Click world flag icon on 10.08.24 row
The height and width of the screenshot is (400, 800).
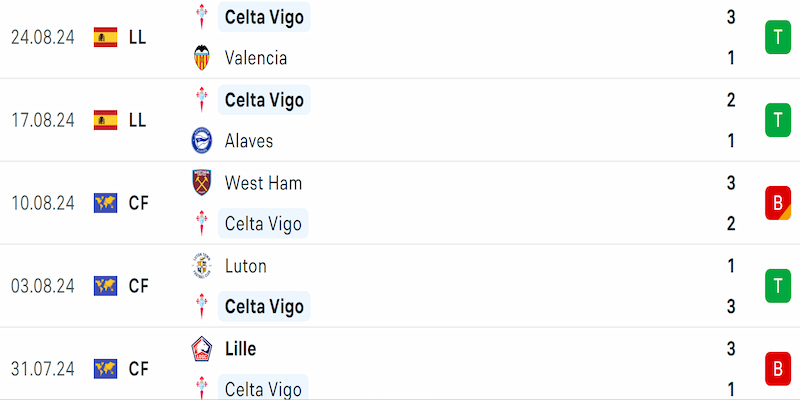[x=106, y=203]
